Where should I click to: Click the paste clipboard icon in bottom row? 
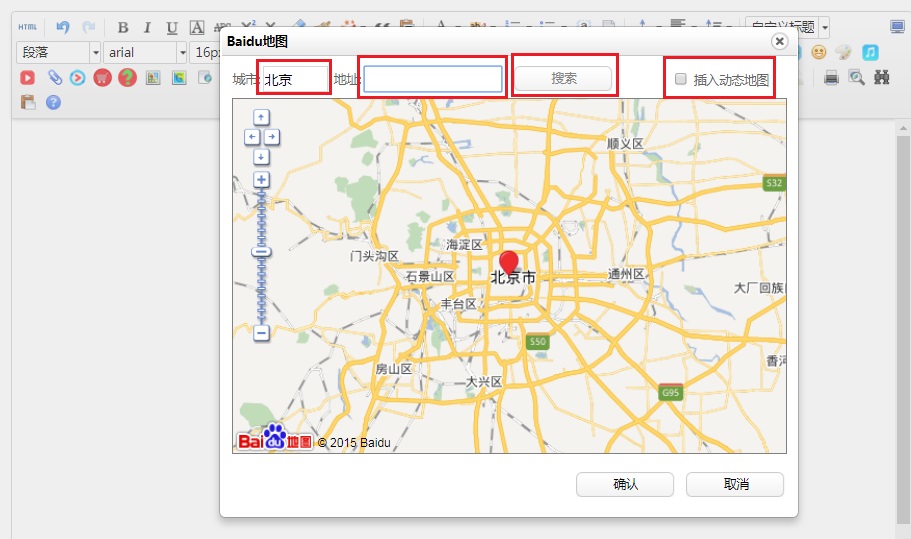pos(28,102)
